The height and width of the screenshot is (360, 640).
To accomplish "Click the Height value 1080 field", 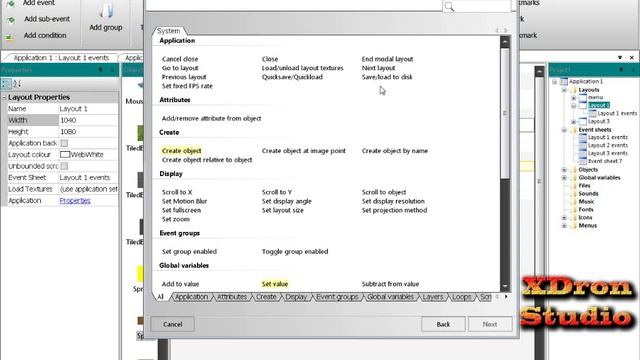I will (88, 132).
